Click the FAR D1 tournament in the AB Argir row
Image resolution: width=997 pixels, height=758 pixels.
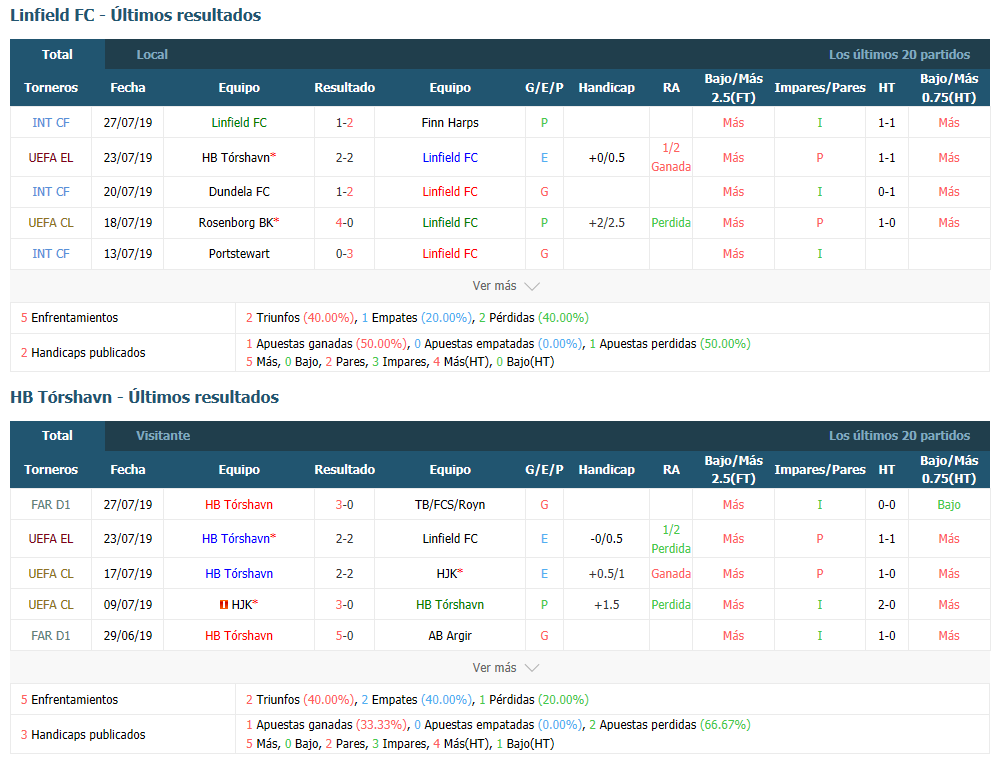(x=51, y=636)
